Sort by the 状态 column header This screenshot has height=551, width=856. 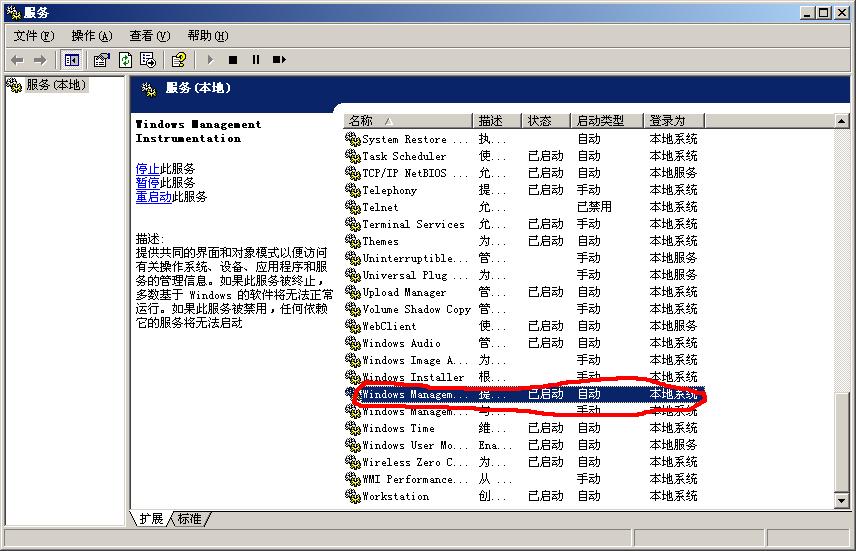545,121
